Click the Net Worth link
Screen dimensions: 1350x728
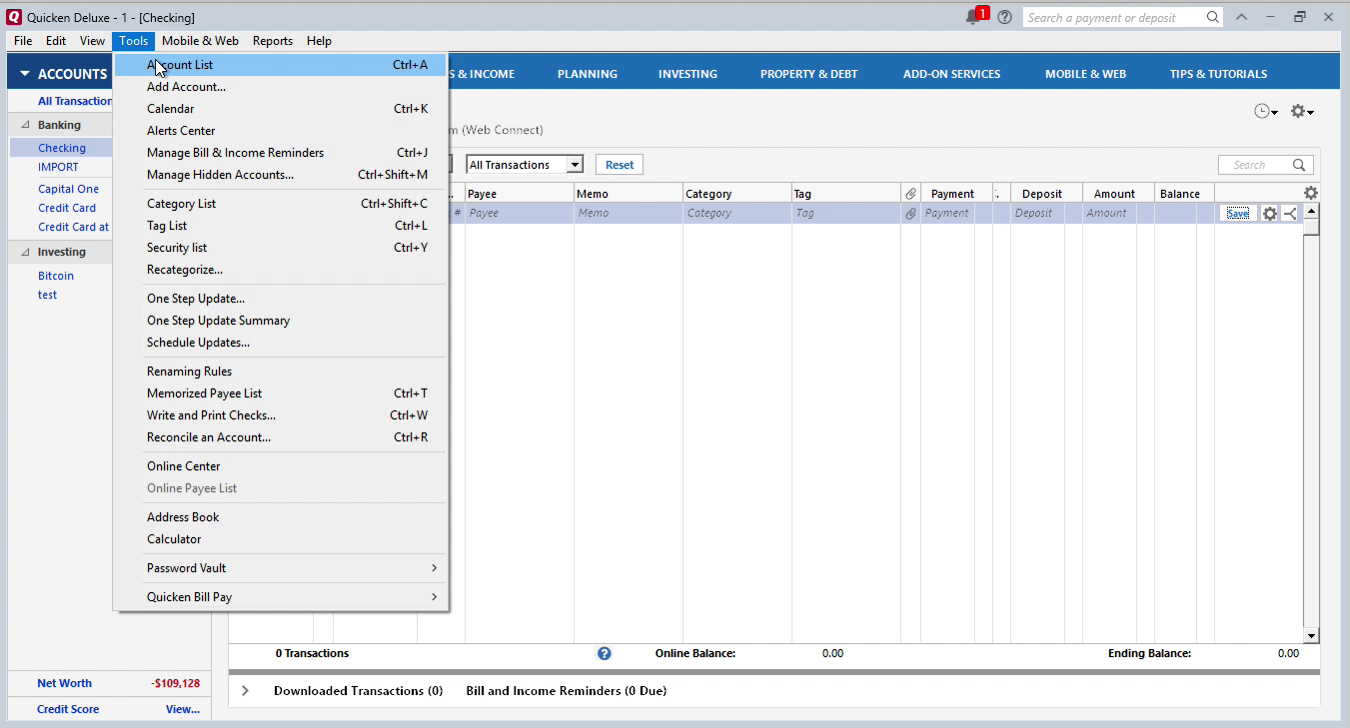pyautogui.click(x=64, y=684)
